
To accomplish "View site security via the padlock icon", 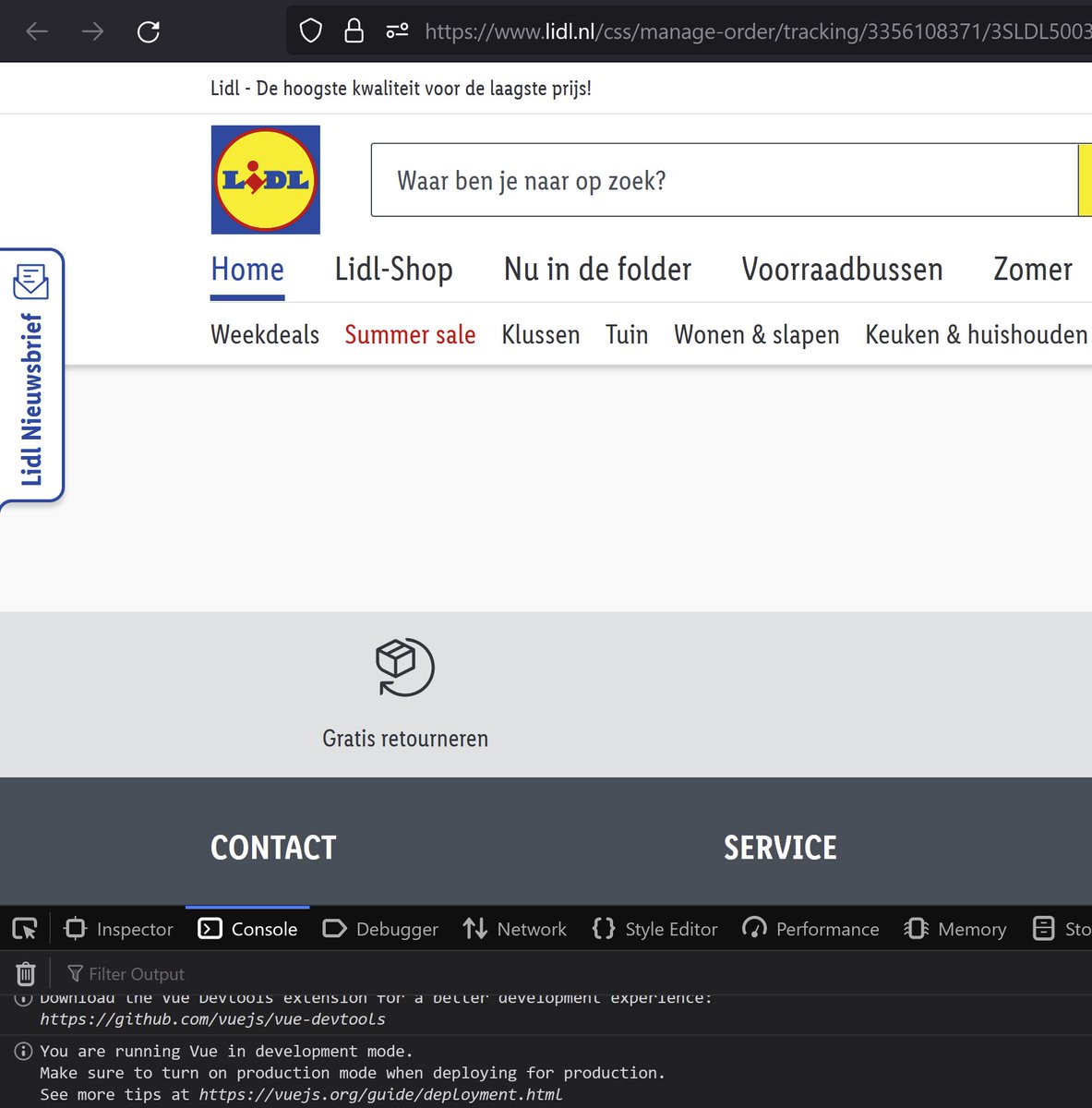I will pyautogui.click(x=354, y=31).
